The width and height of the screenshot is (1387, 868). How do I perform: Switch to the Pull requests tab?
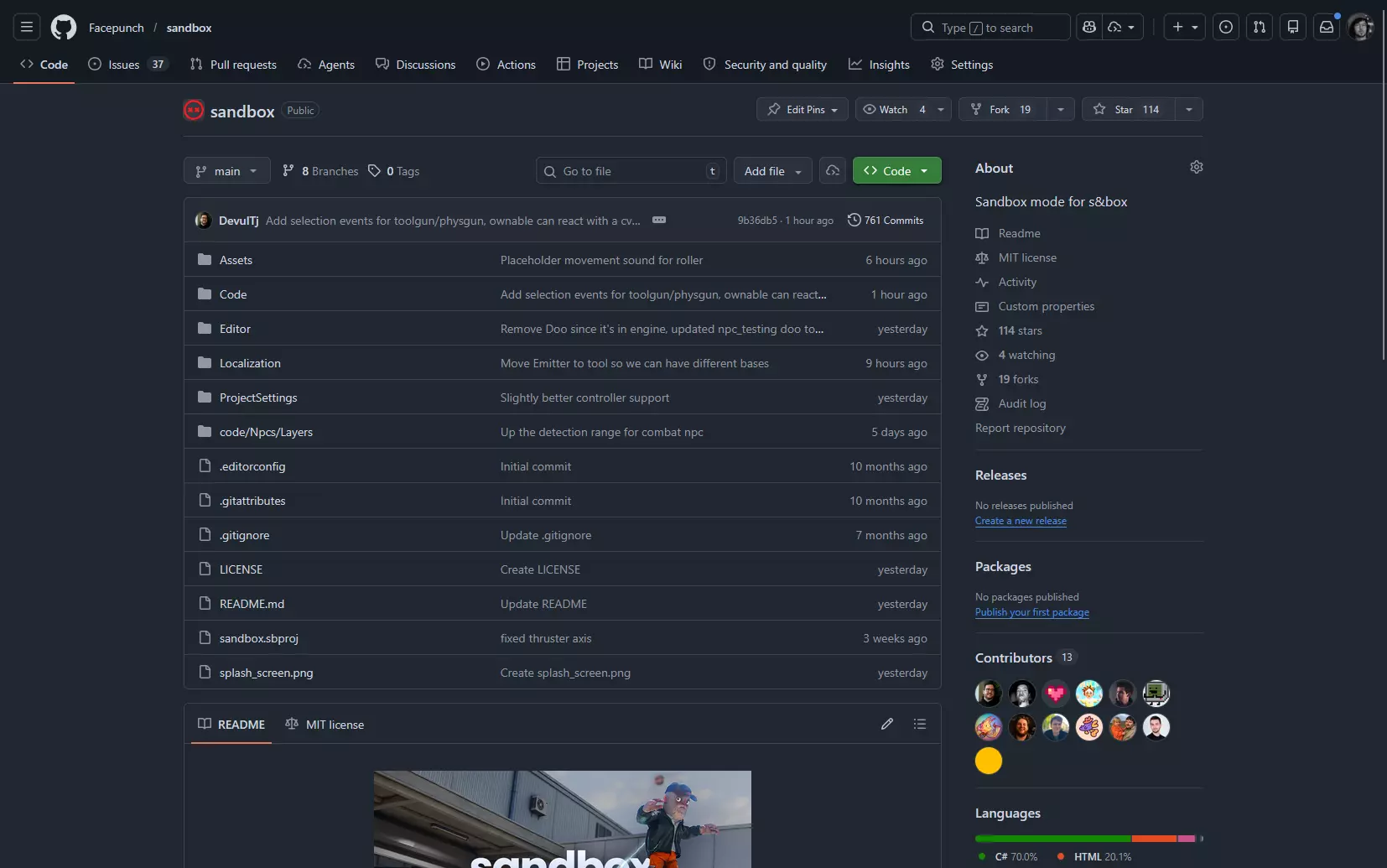pyautogui.click(x=233, y=65)
